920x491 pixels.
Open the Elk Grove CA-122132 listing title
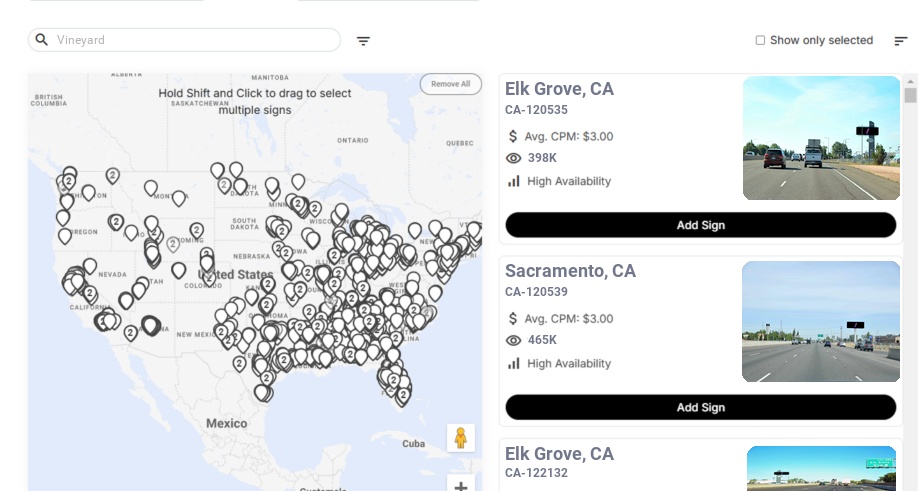coord(559,454)
